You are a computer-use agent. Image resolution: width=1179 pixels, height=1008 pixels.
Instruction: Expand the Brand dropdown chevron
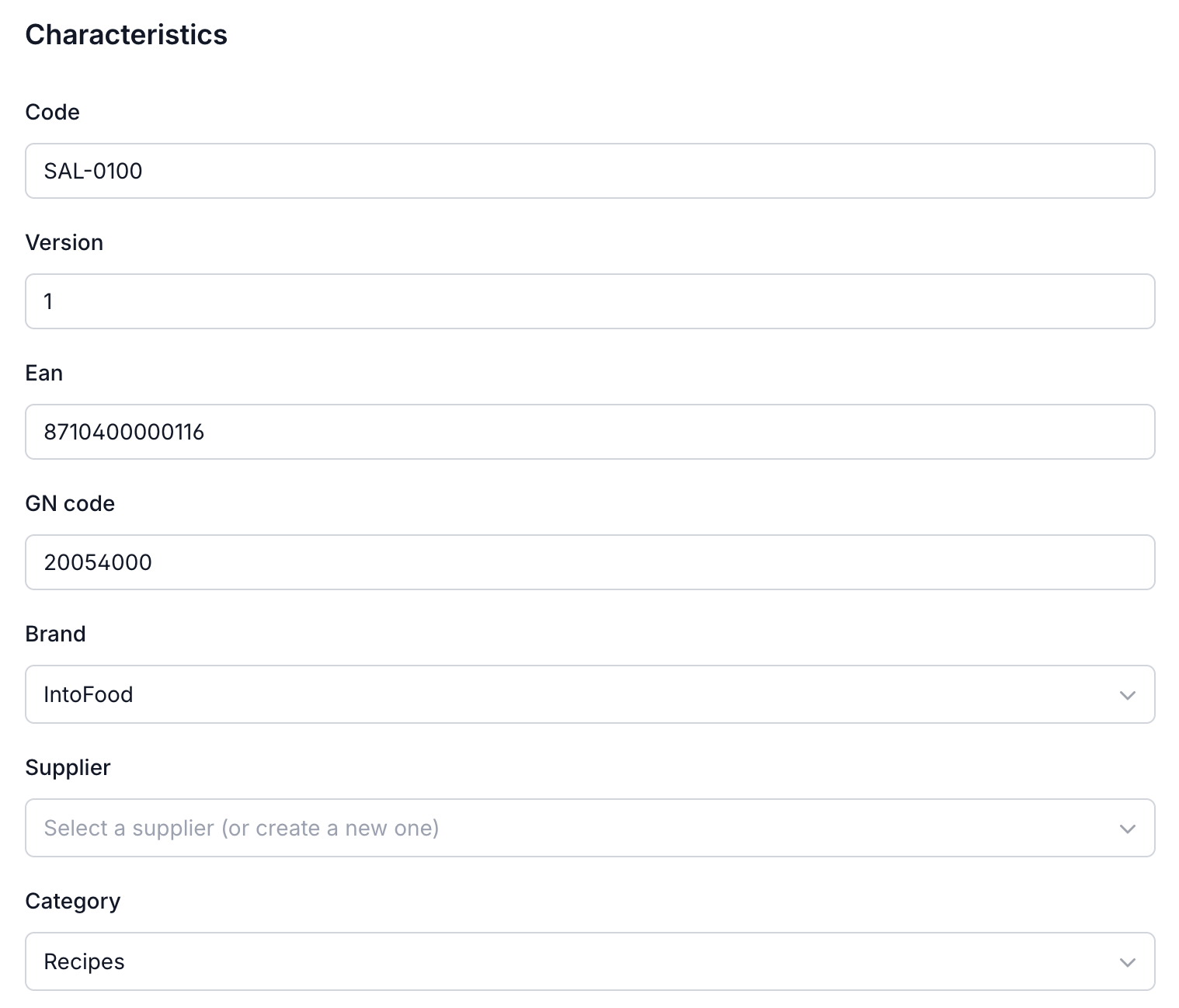click(1128, 695)
